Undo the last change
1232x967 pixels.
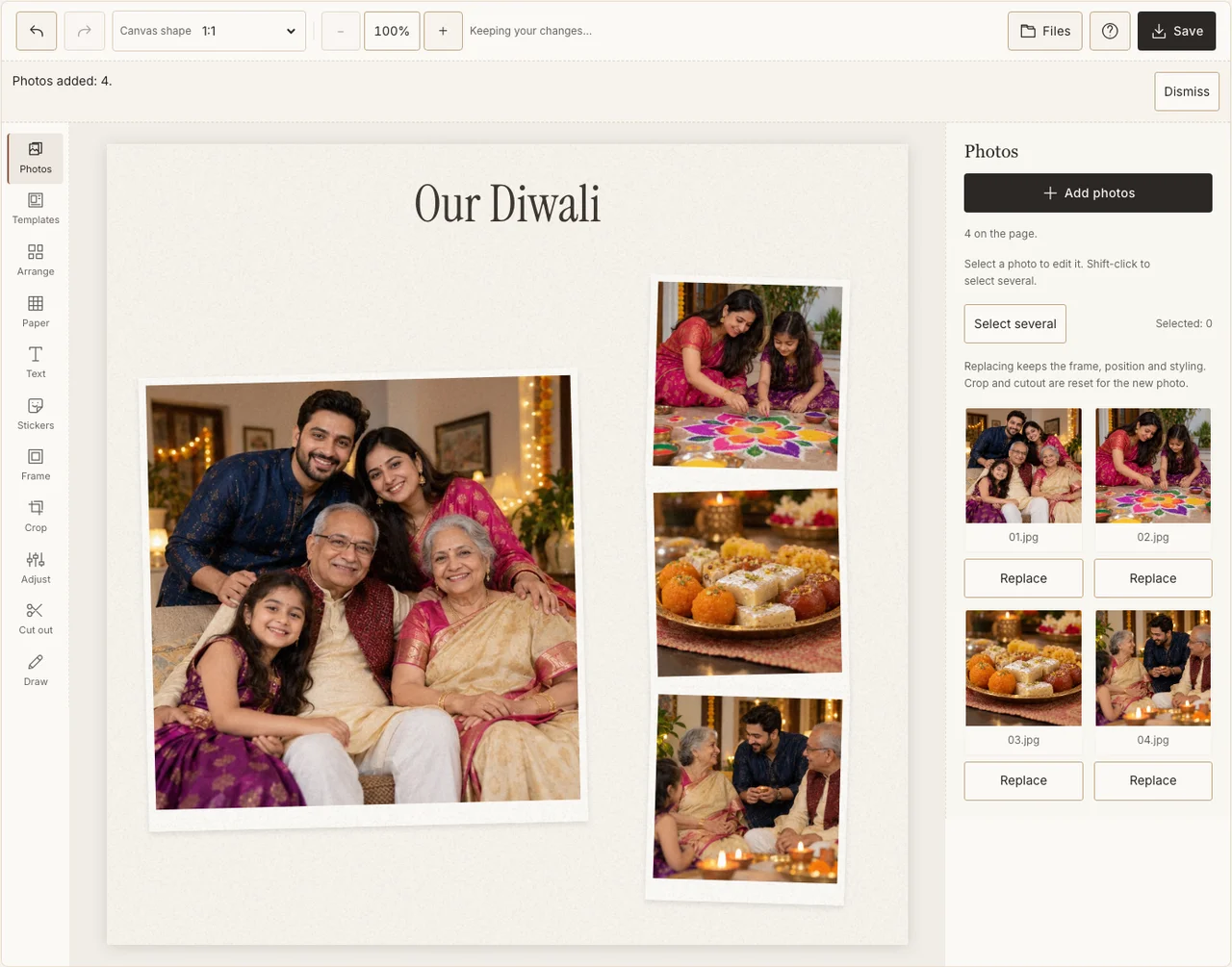pos(37,31)
